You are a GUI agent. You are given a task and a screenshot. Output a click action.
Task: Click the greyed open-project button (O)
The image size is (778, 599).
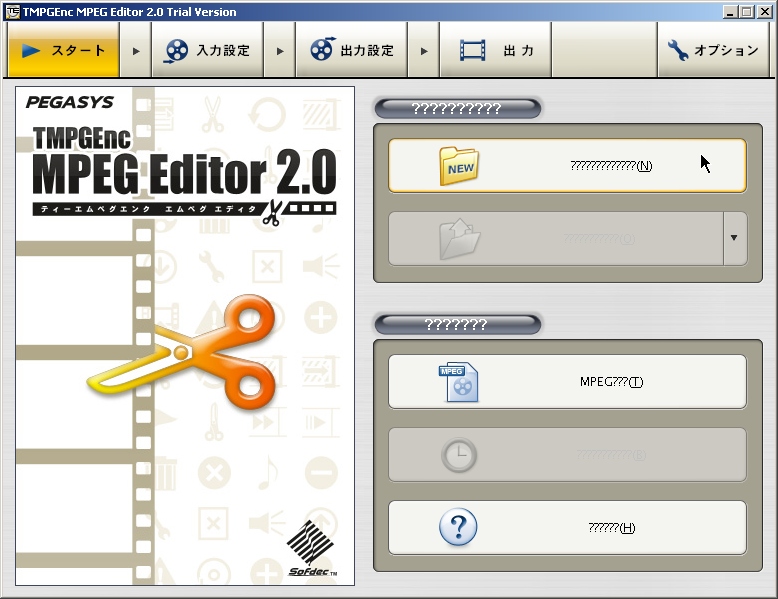coord(556,239)
